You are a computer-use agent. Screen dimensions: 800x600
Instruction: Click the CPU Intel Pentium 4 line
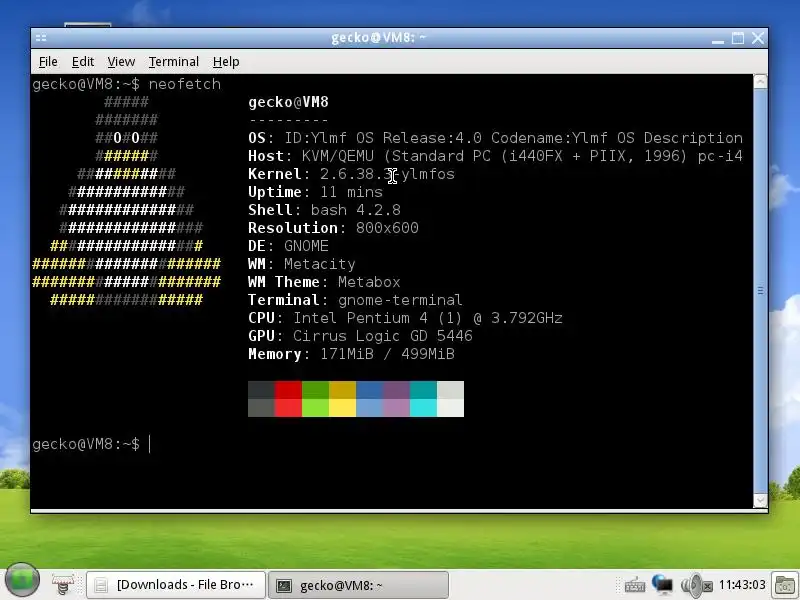405,318
